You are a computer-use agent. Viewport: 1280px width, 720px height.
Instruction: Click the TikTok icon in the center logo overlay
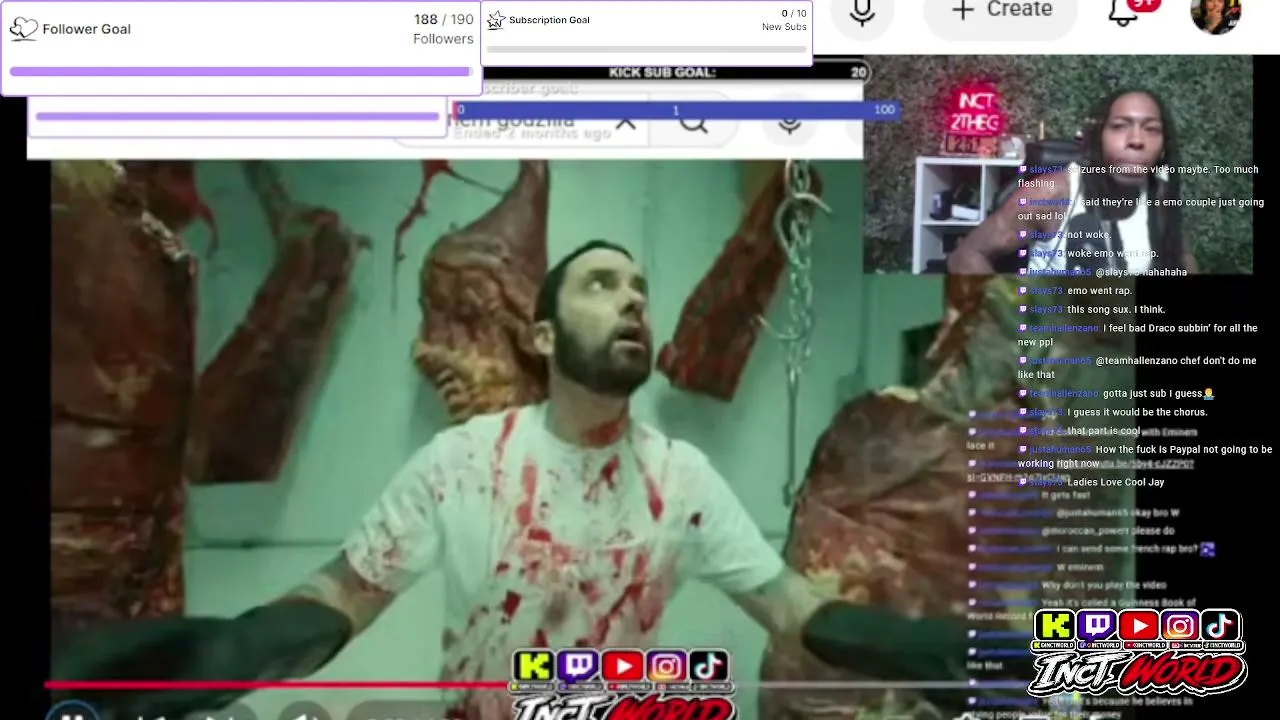pyautogui.click(x=709, y=667)
